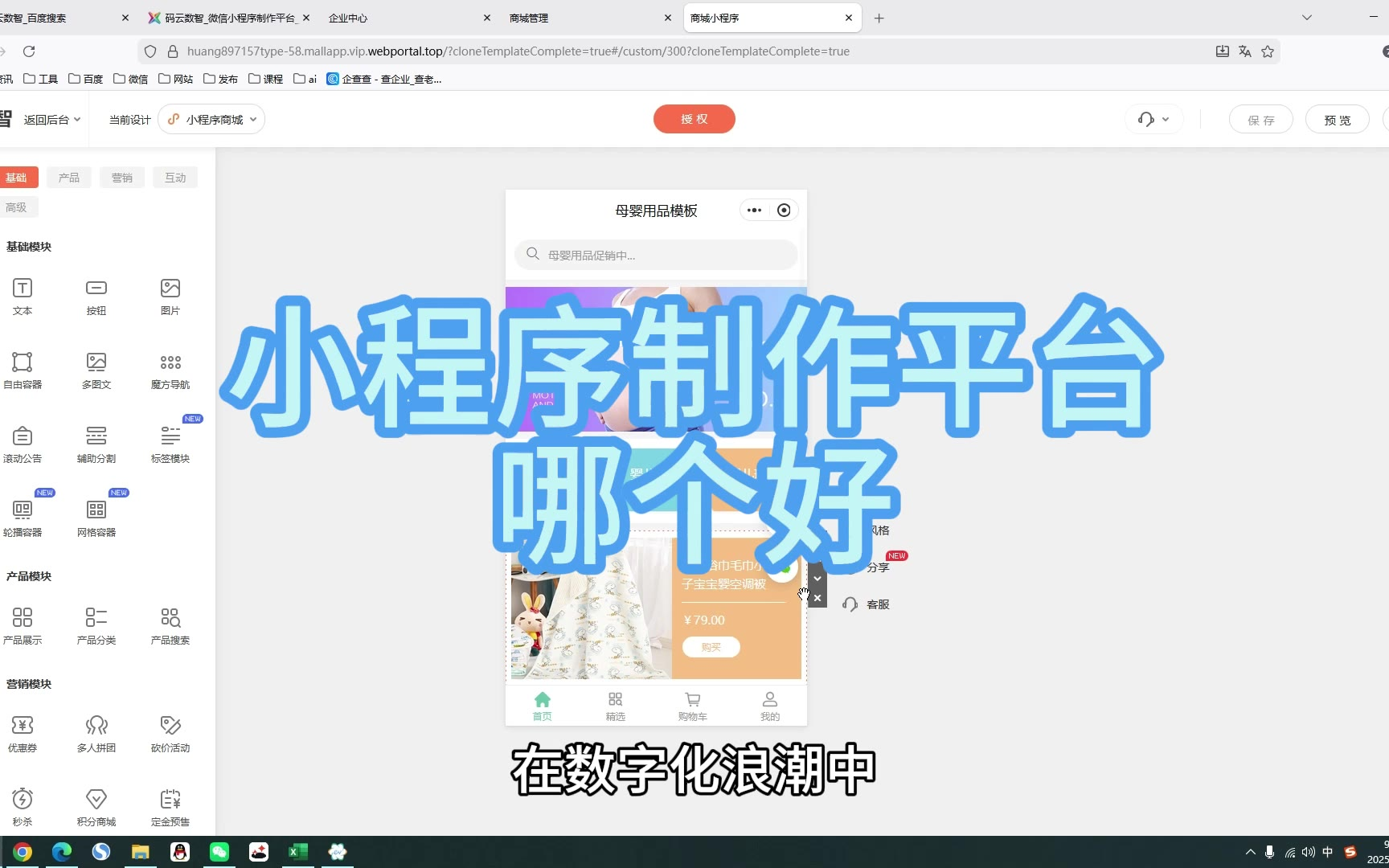This screenshot has width=1389, height=868.
Task: Open the 小程序商城 design dropdown
Action: pos(212,120)
